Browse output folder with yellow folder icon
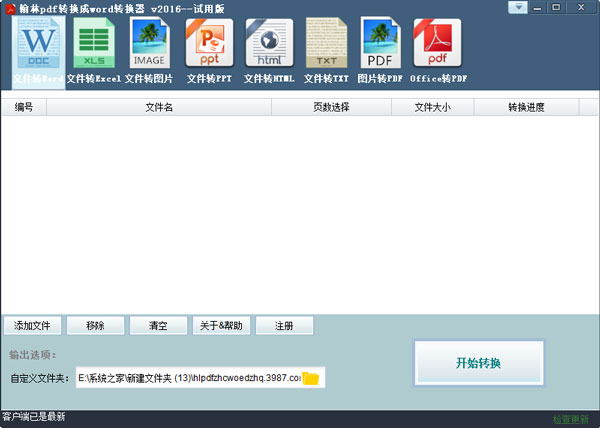 pos(311,378)
